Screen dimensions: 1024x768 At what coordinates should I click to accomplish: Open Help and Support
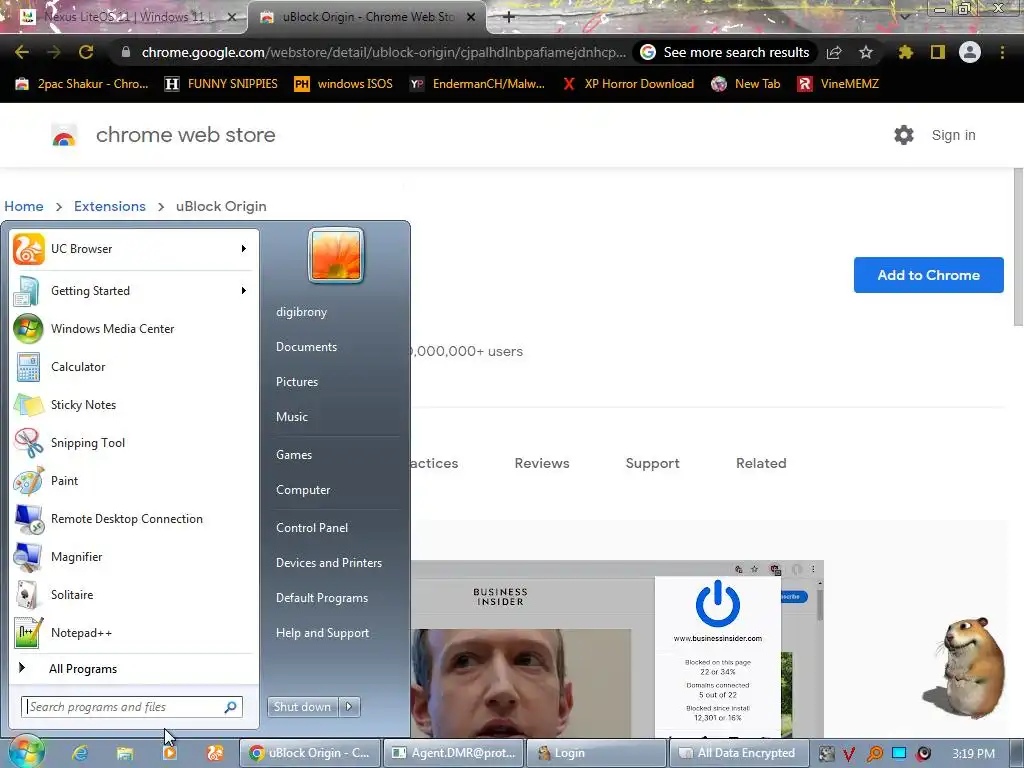[x=322, y=633]
